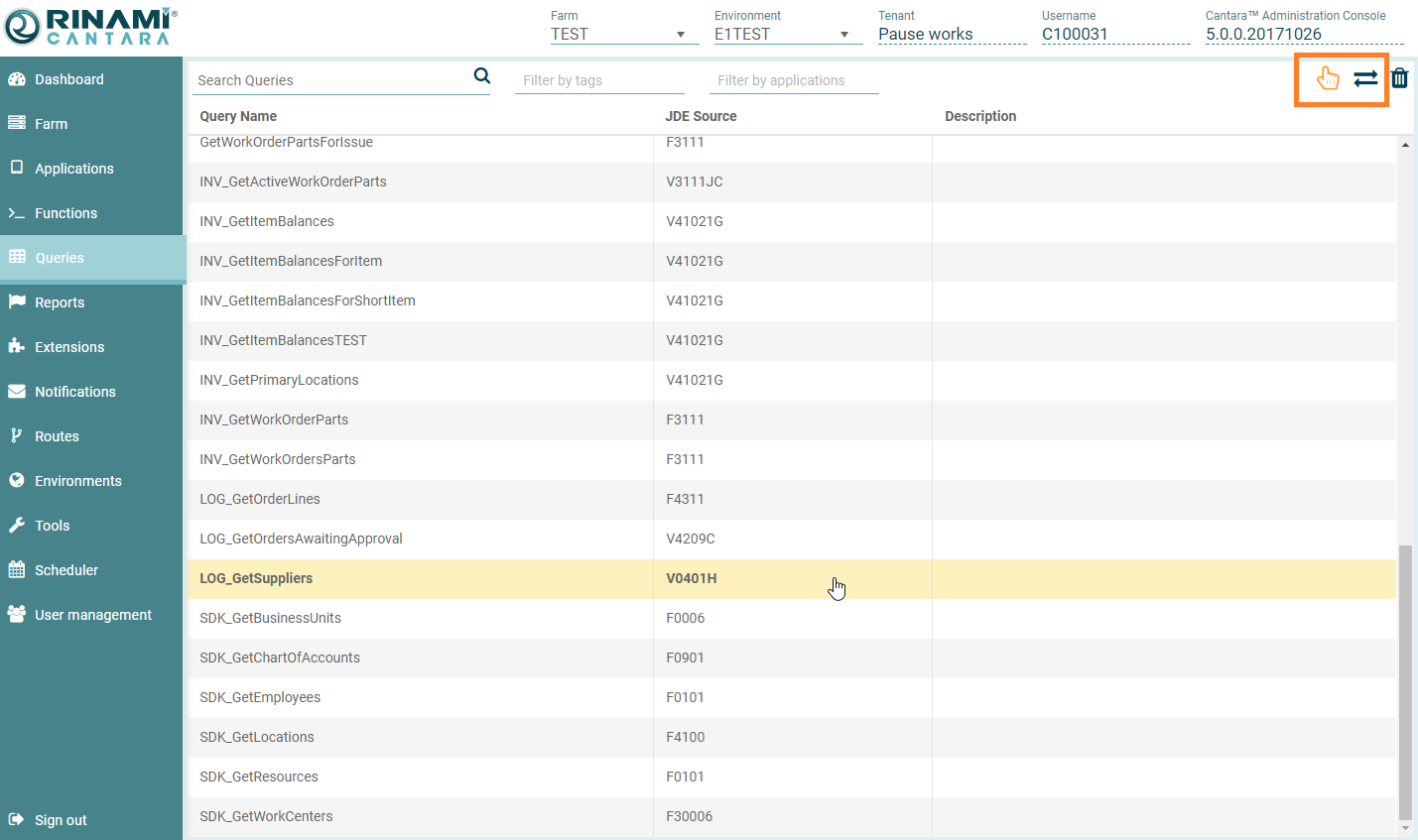Open Notifications in the sidebar
Viewport: 1418px width, 840px height.
pos(74,392)
